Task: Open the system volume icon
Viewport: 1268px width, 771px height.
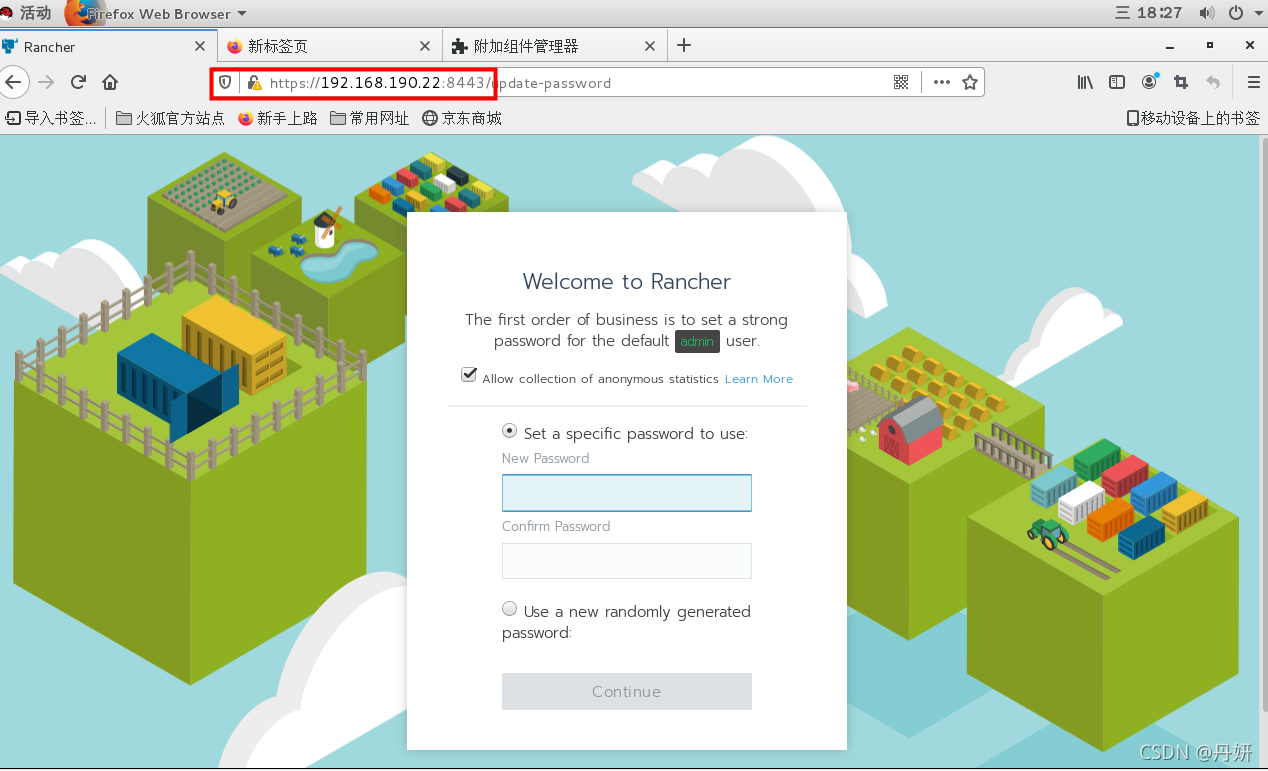Action: click(x=1207, y=13)
